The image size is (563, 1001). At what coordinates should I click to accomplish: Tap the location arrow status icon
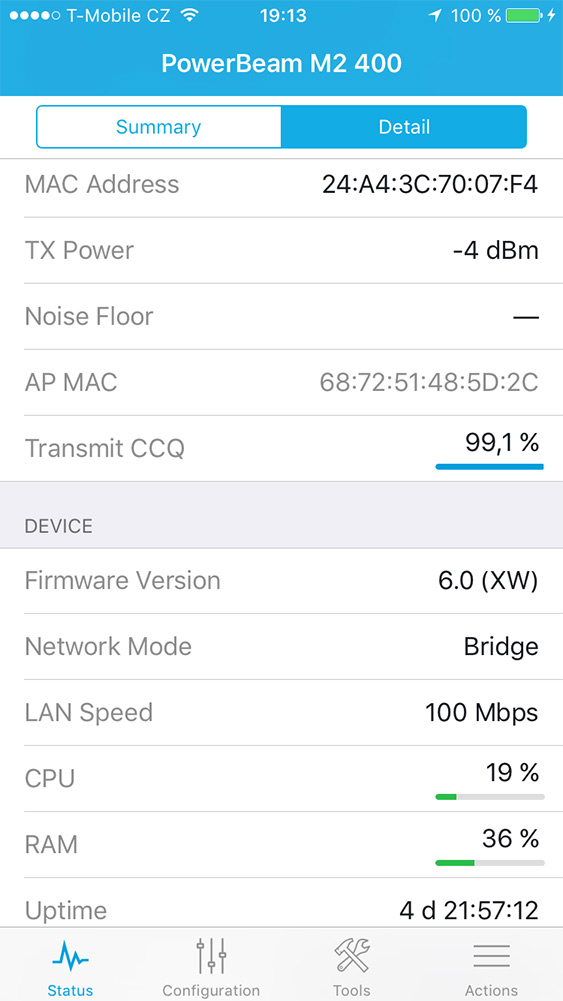click(x=435, y=15)
